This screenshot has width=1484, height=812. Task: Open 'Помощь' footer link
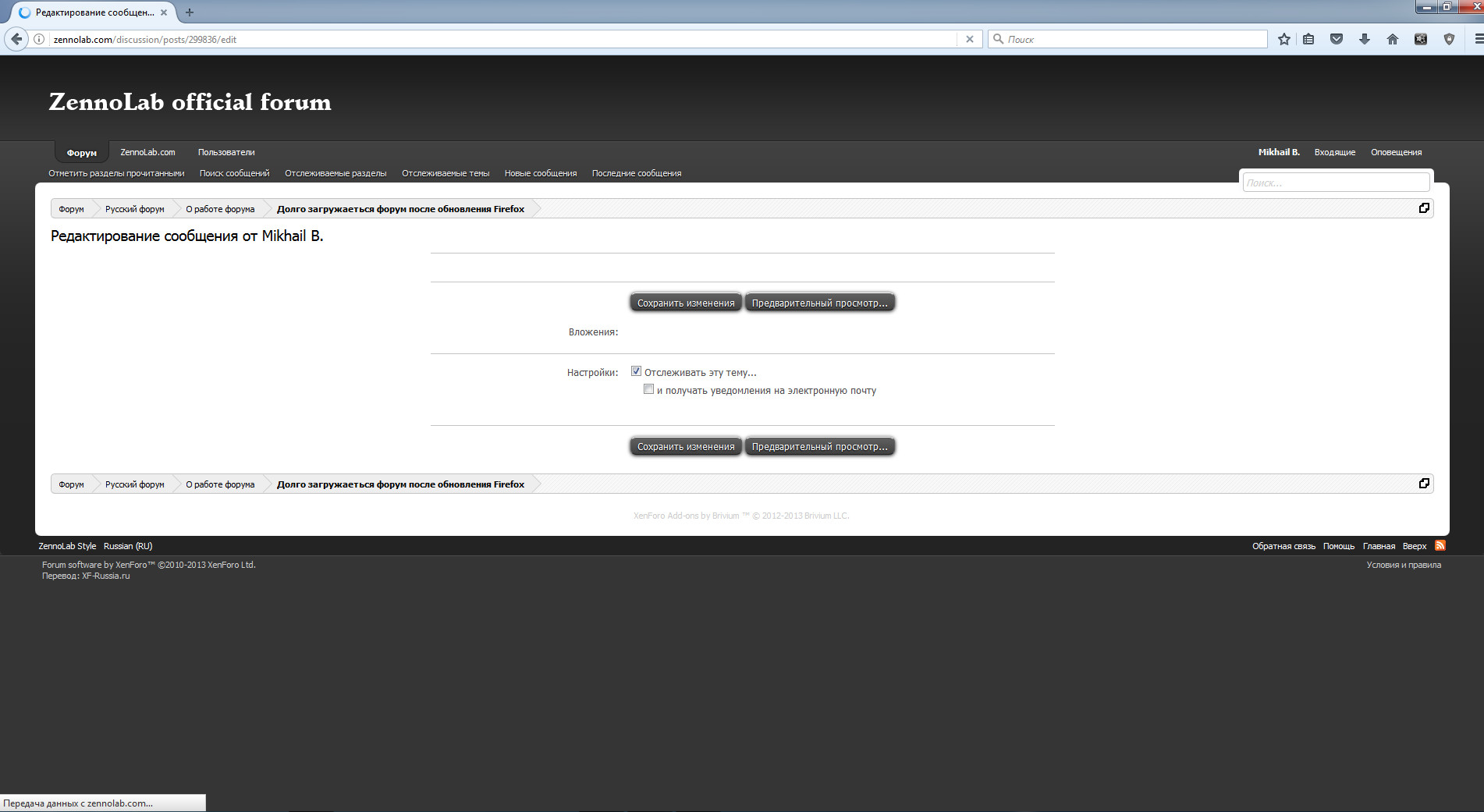pyautogui.click(x=1339, y=546)
